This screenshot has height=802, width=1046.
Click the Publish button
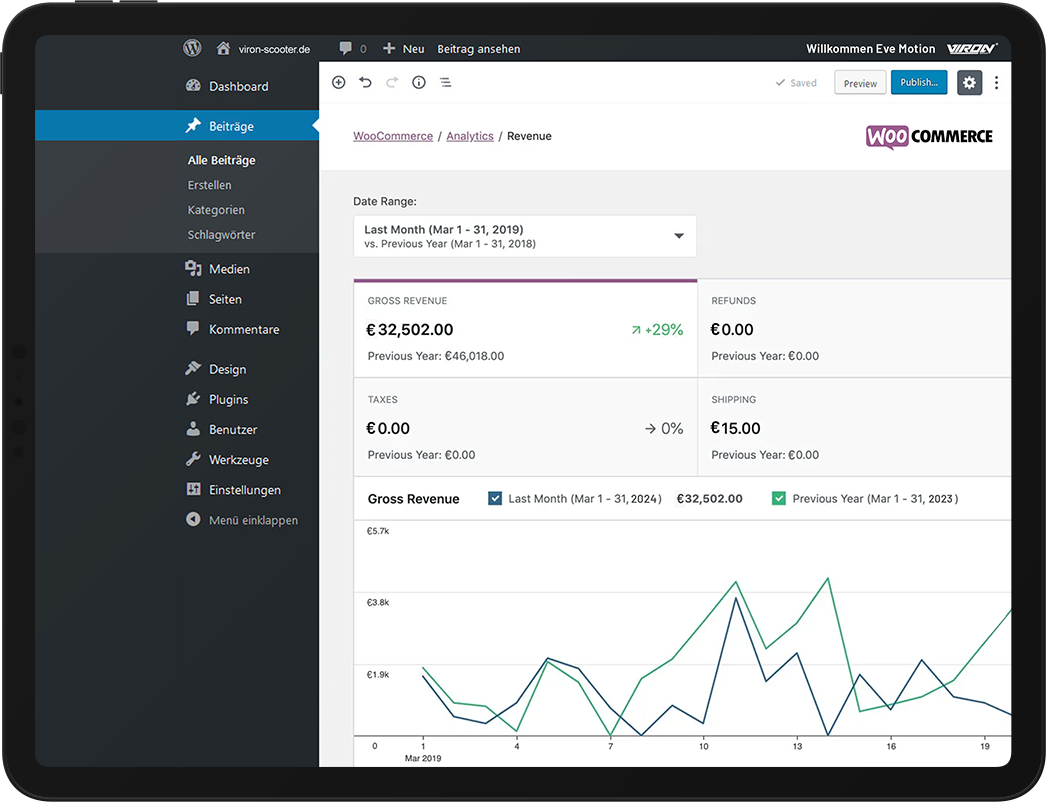tap(919, 82)
